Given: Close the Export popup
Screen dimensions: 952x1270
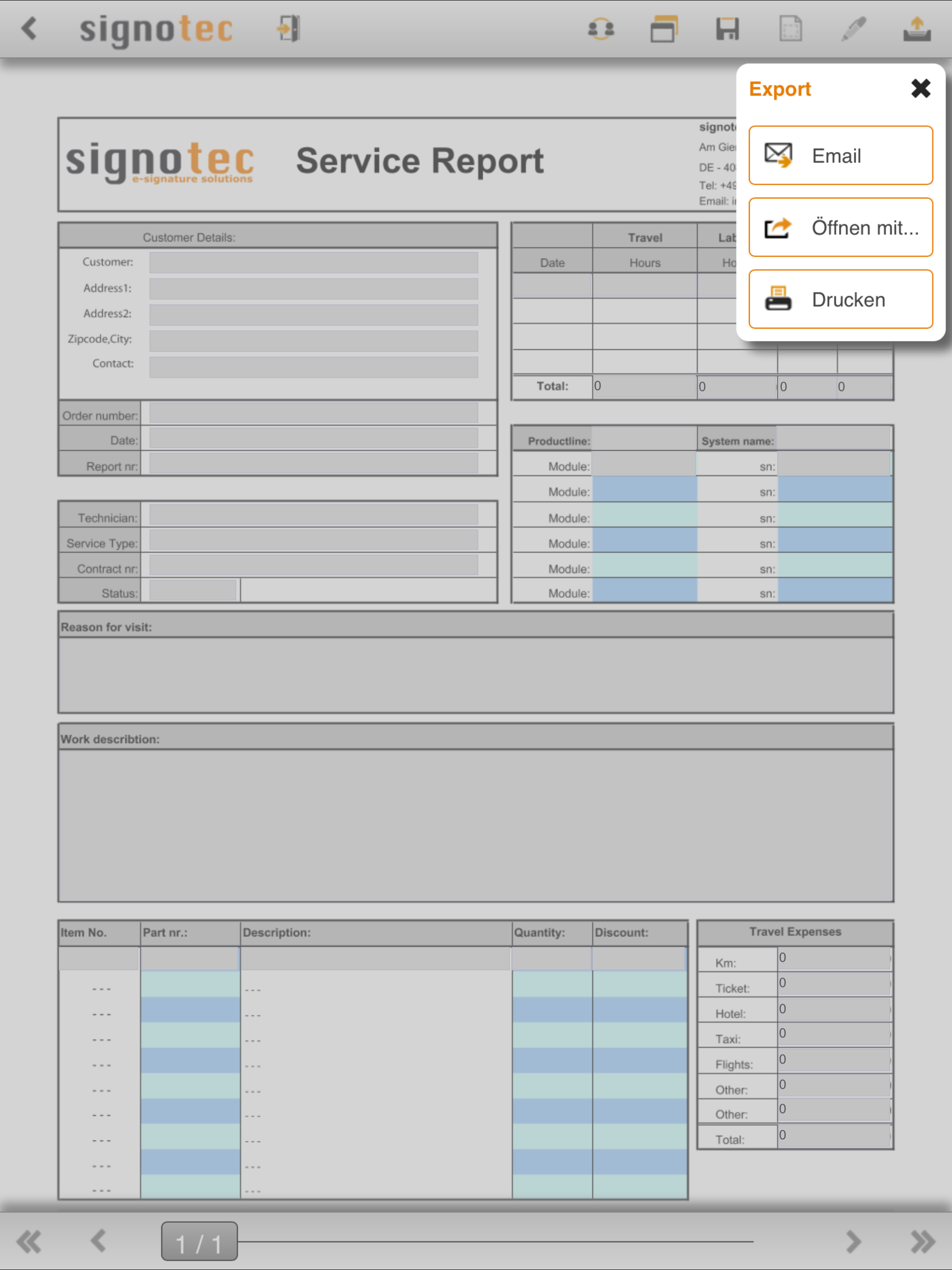Looking at the screenshot, I should (920, 88).
